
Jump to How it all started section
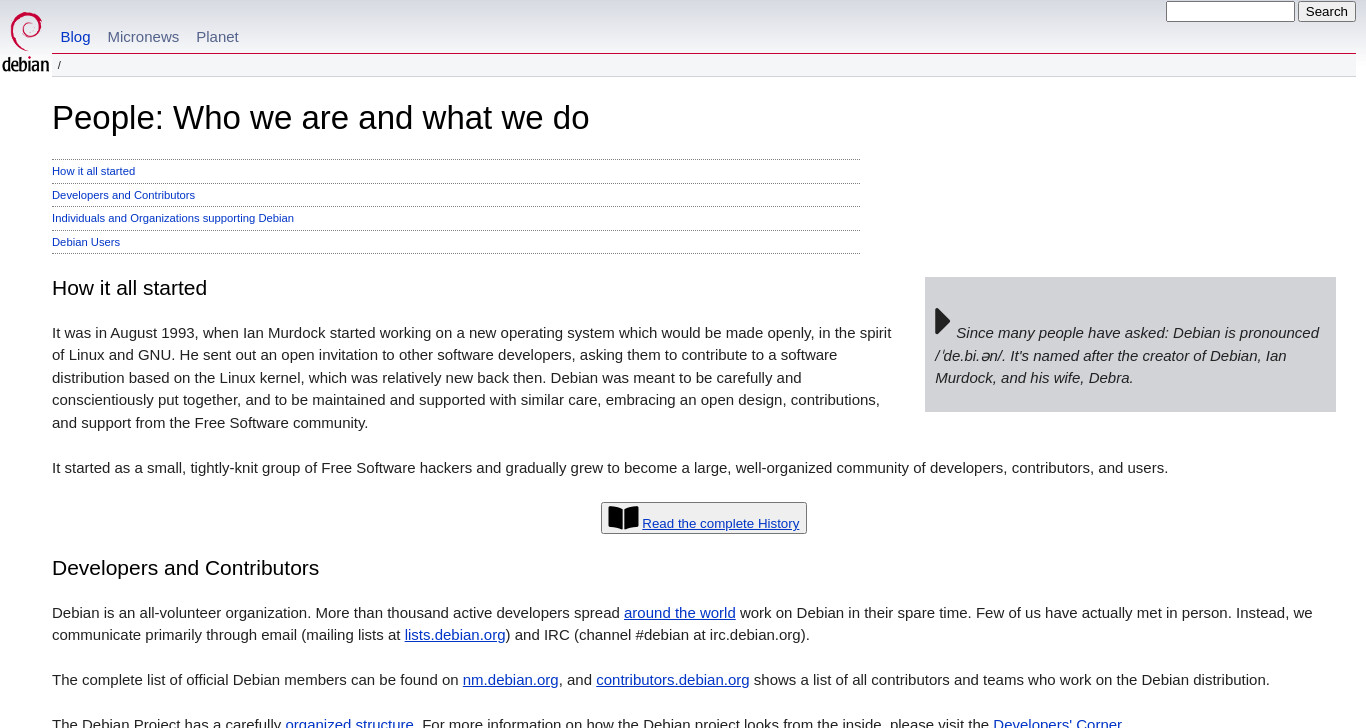coord(93,171)
